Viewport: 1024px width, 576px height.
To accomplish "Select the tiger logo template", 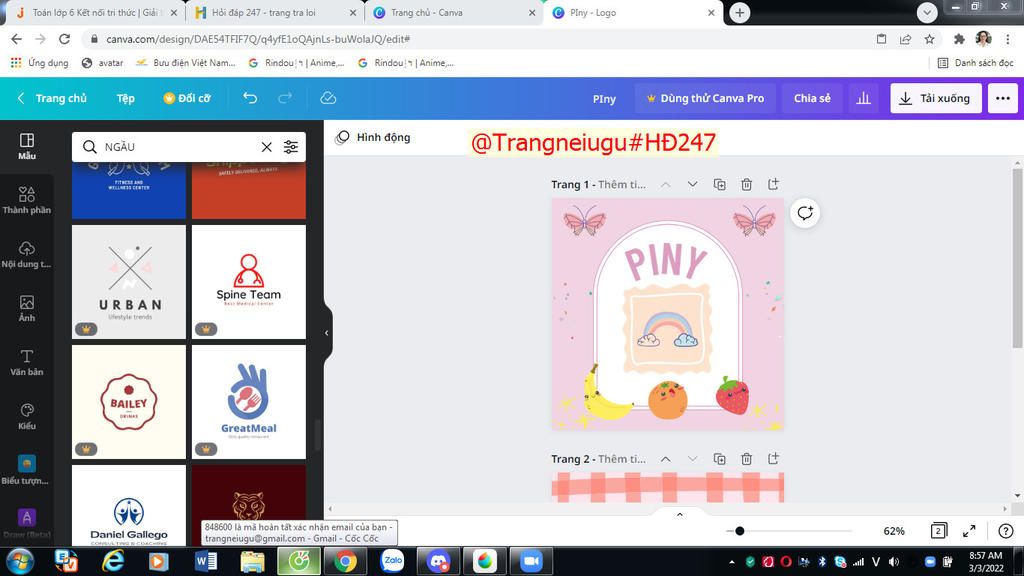I will pos(249,492).
